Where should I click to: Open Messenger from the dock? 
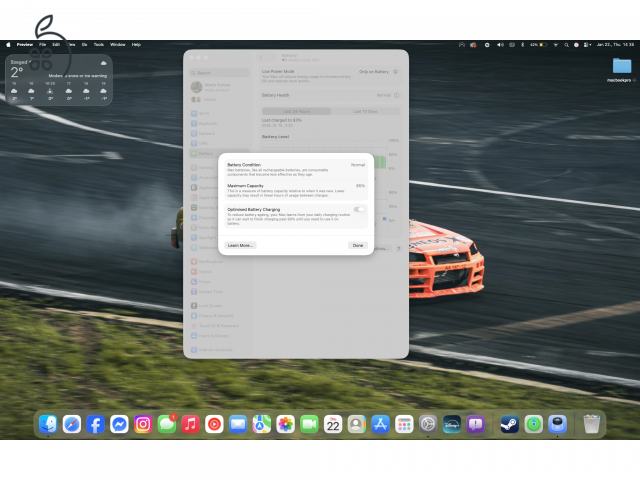[119, 424]
